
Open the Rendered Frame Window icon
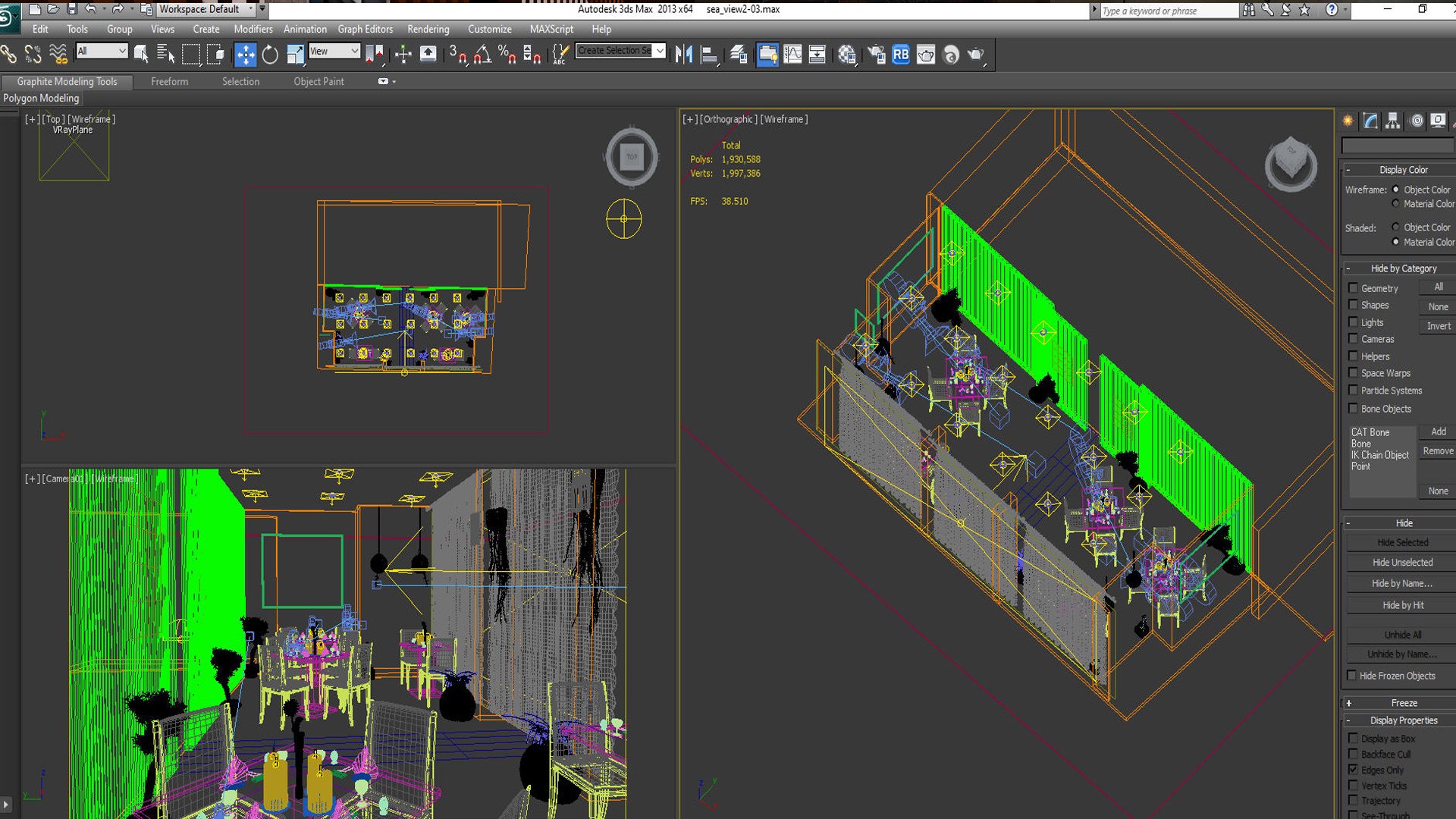pos(926,55)
